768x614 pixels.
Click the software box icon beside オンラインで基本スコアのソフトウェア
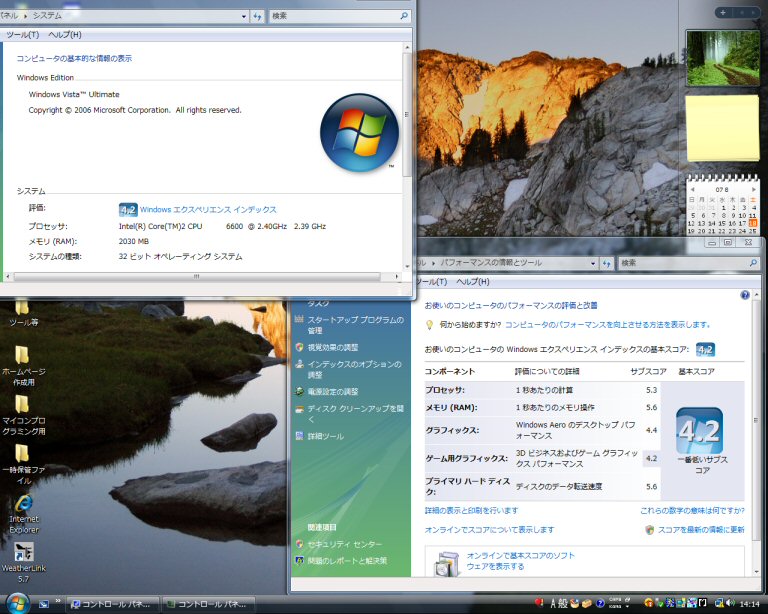pos(446,564)
